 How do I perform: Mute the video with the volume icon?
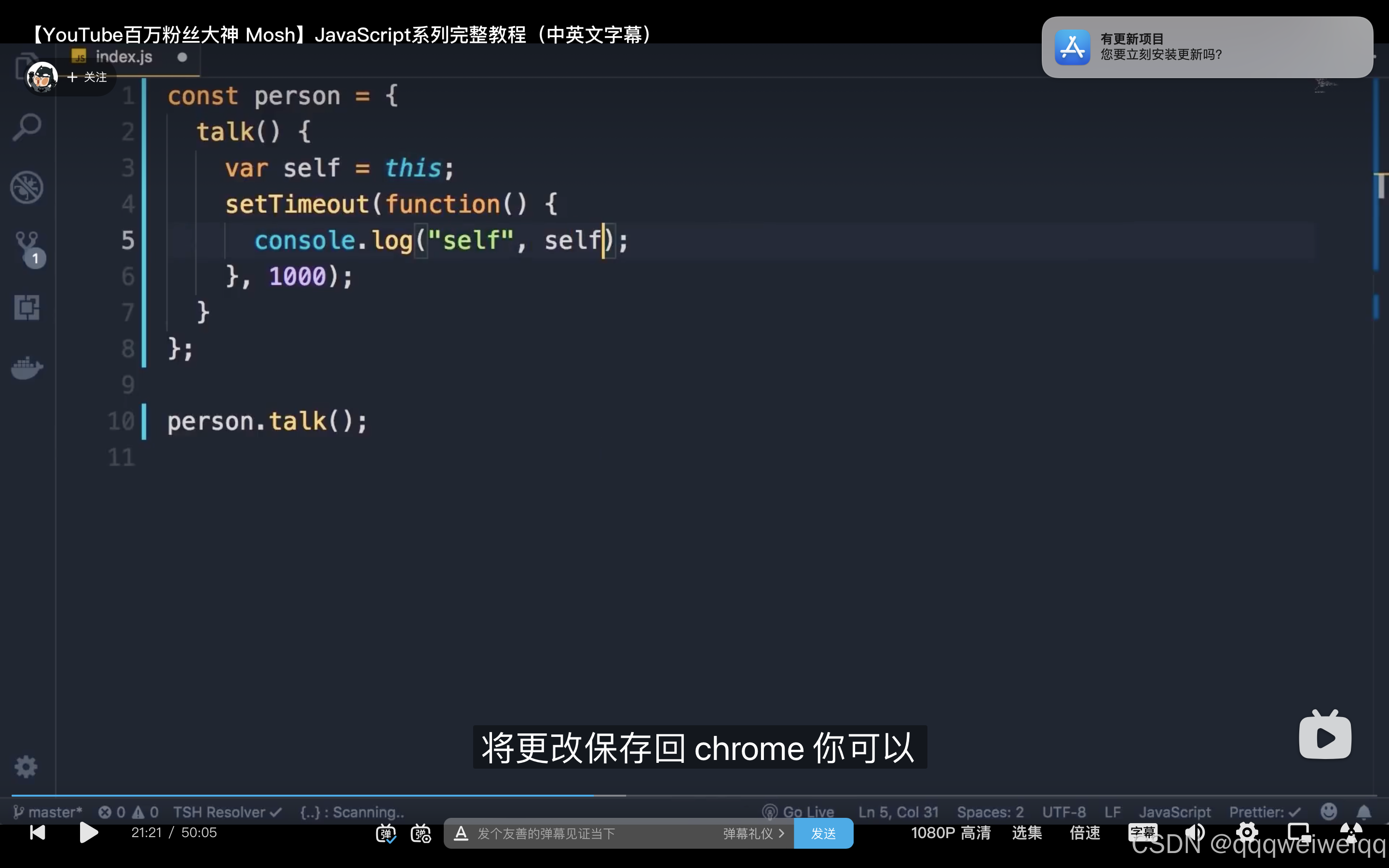click(1195, 832)
